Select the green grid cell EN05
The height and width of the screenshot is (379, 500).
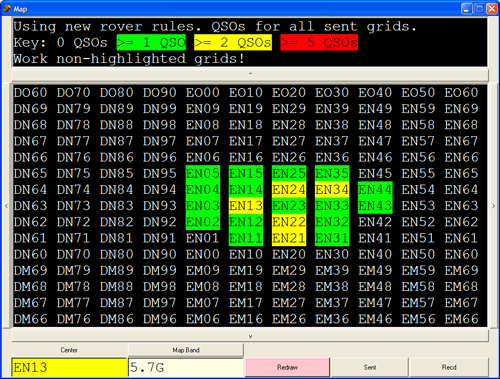203,173
